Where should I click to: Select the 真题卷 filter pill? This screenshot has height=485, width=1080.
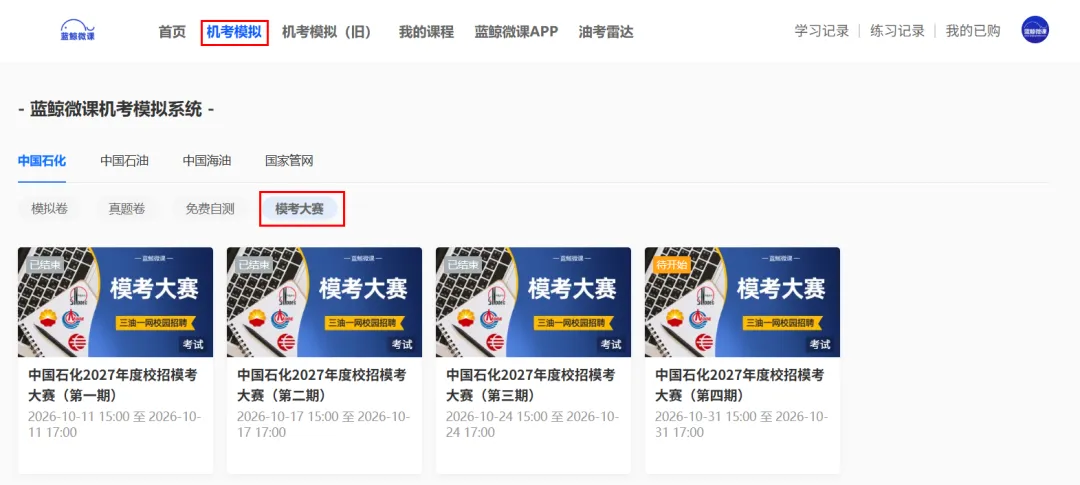[x=127, y=209]
